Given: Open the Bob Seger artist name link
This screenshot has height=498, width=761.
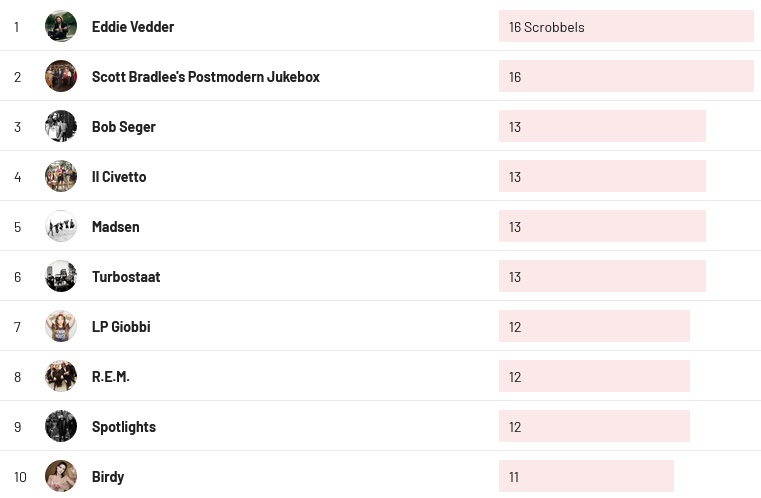Looking at the screenshot, I should click(x=124, y=127).
